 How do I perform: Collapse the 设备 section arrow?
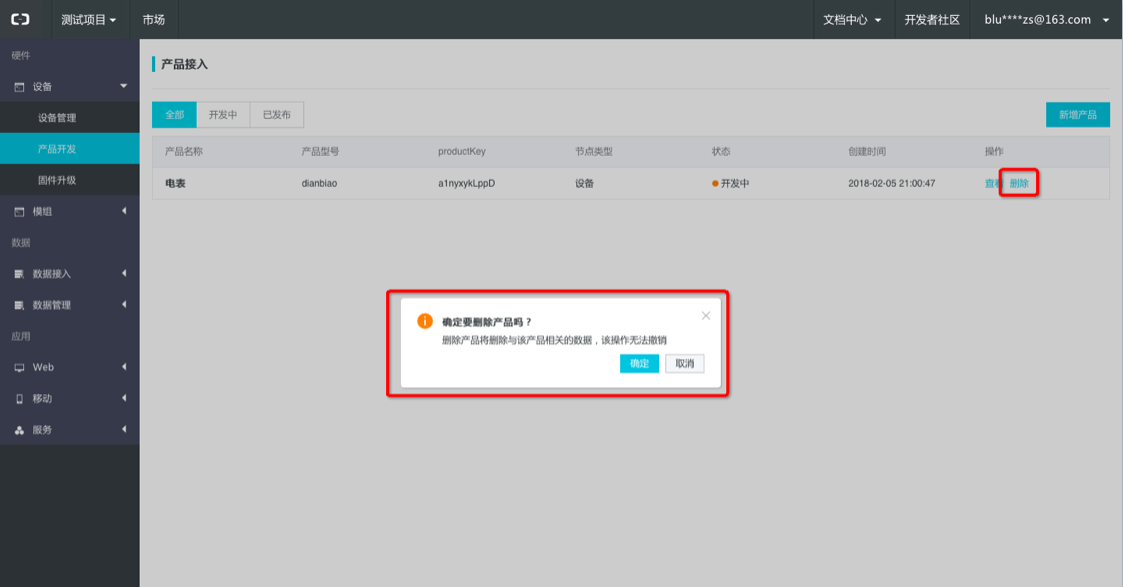(123, 86)
